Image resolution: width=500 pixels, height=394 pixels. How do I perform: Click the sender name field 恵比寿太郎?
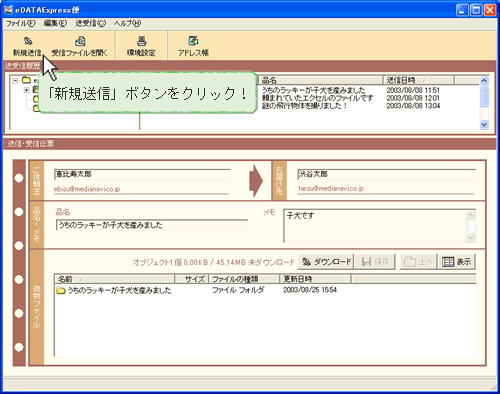(142, 174)
